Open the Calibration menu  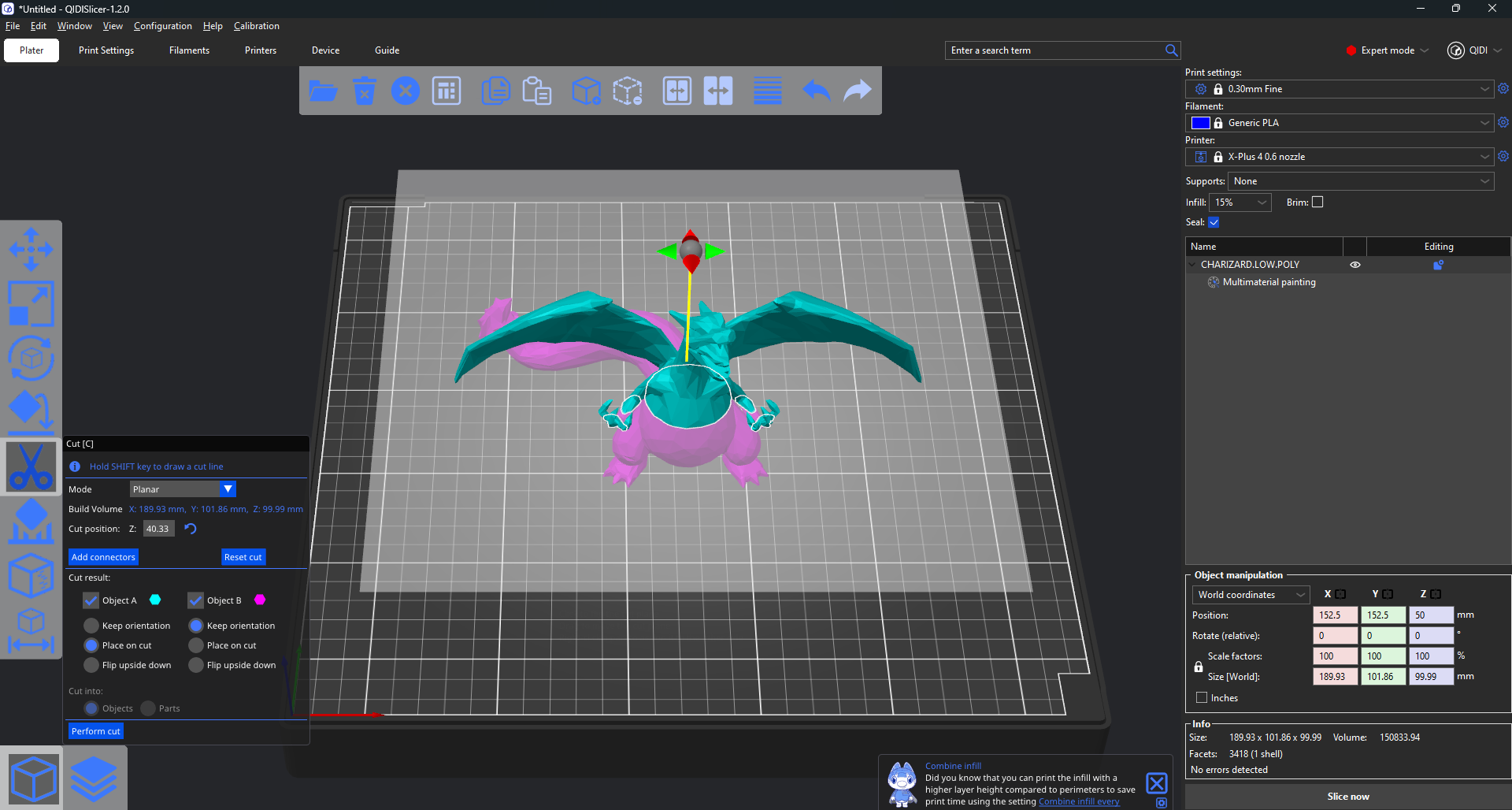pos(256,26)
